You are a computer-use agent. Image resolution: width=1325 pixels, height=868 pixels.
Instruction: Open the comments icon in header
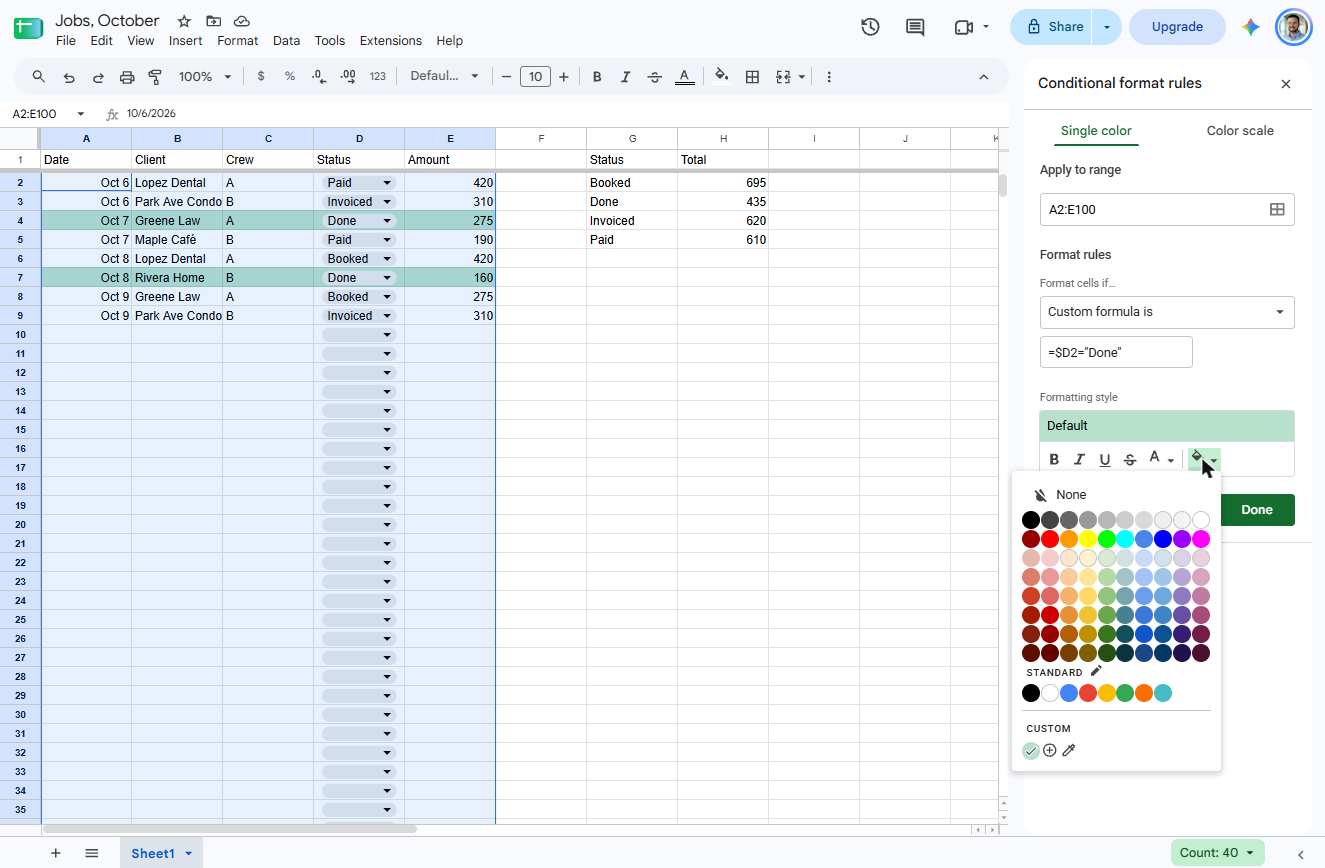[915, 27]
